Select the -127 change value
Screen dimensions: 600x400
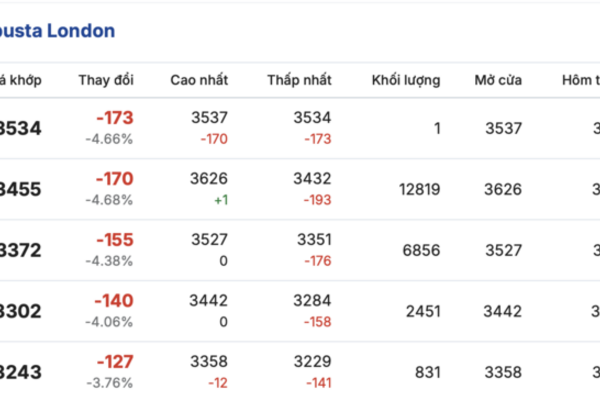click(x=114, y=362)
